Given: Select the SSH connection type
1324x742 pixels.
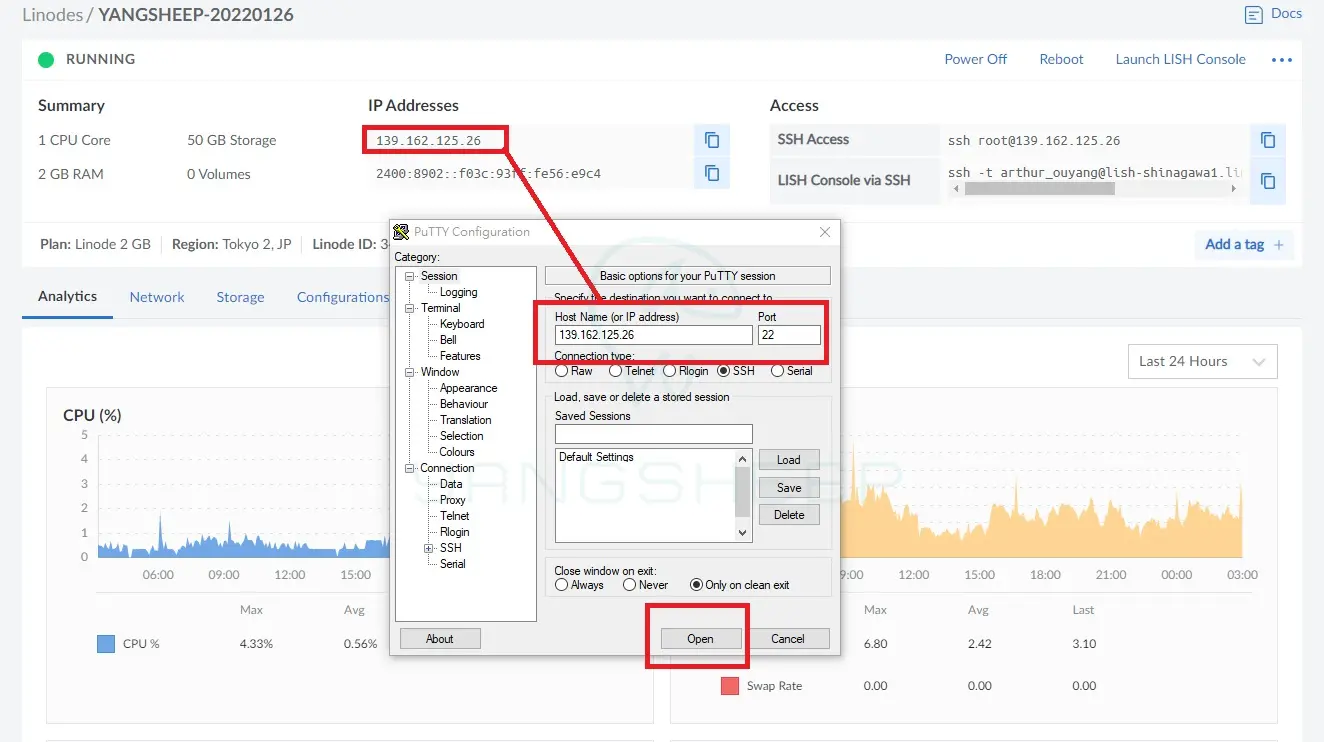Looking at the screenshot, I should 724,371.
